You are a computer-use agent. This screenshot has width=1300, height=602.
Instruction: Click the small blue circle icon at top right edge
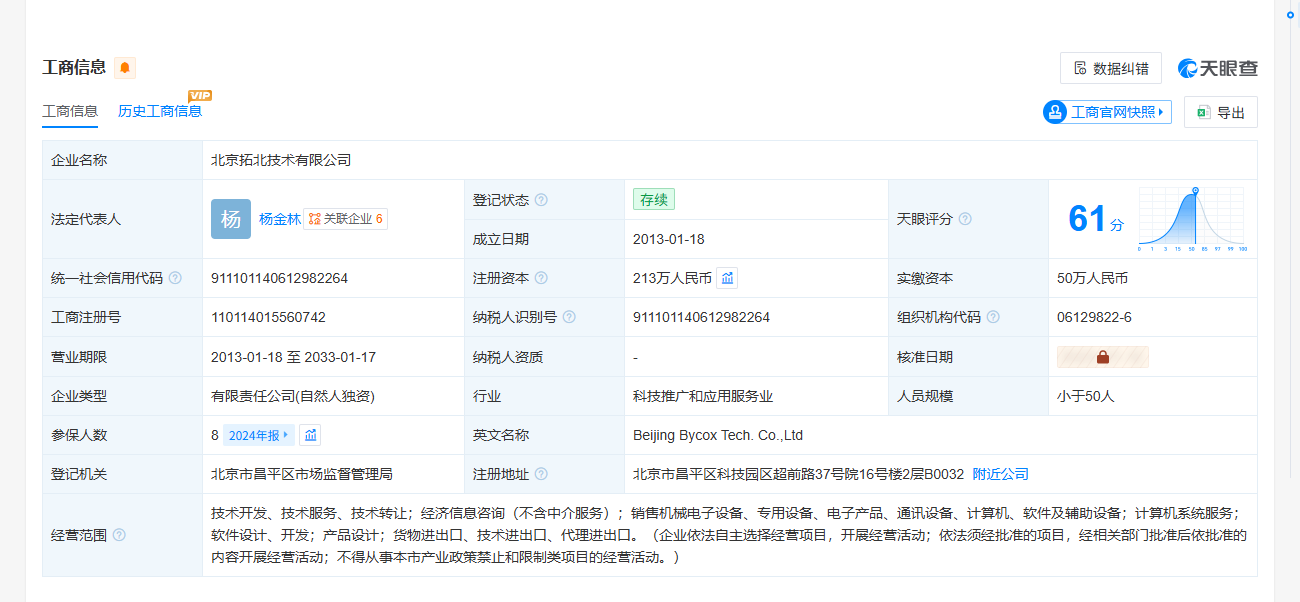click(1290, 15)
